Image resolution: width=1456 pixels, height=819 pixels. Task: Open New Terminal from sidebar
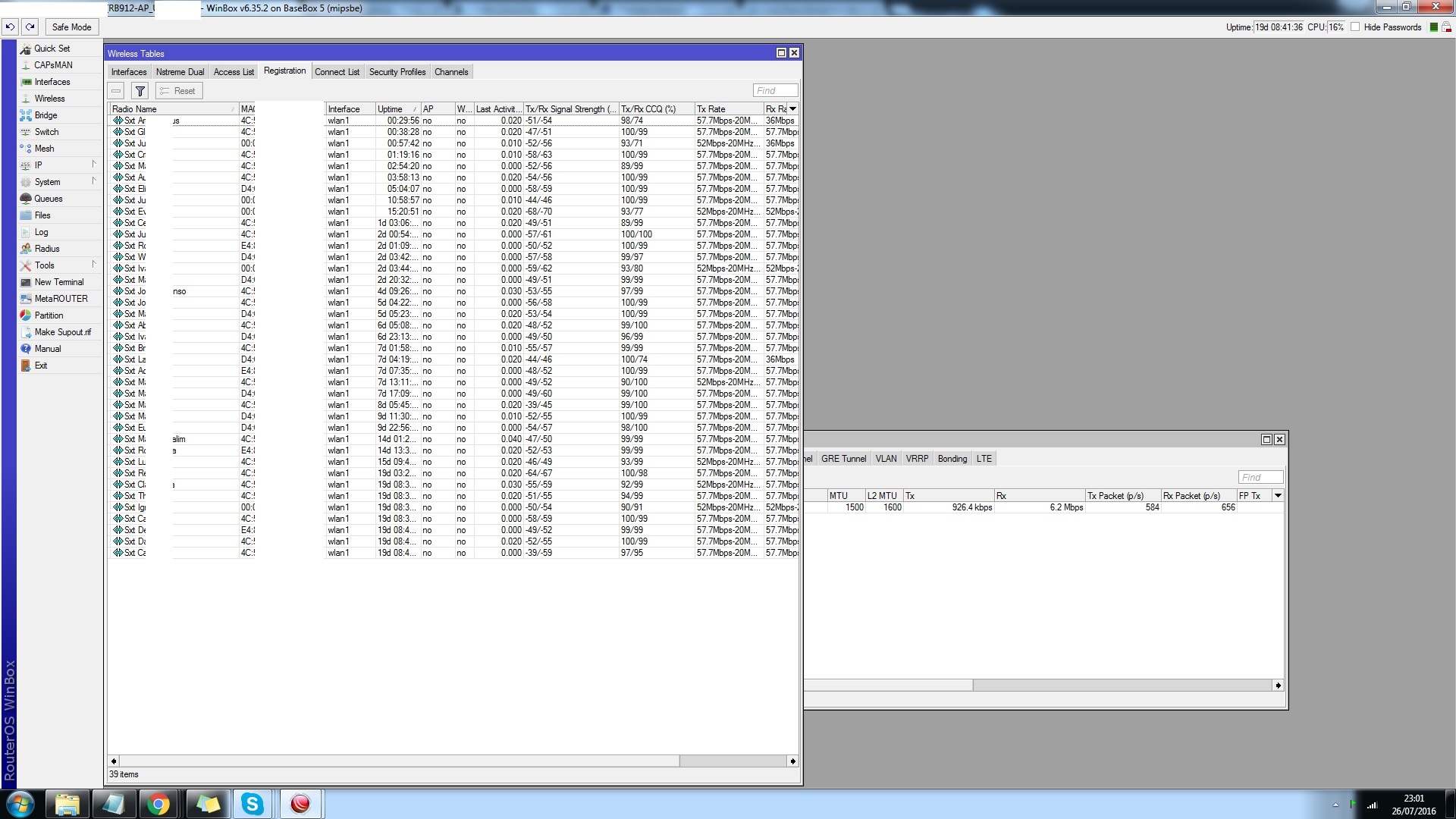pos(58,282)
